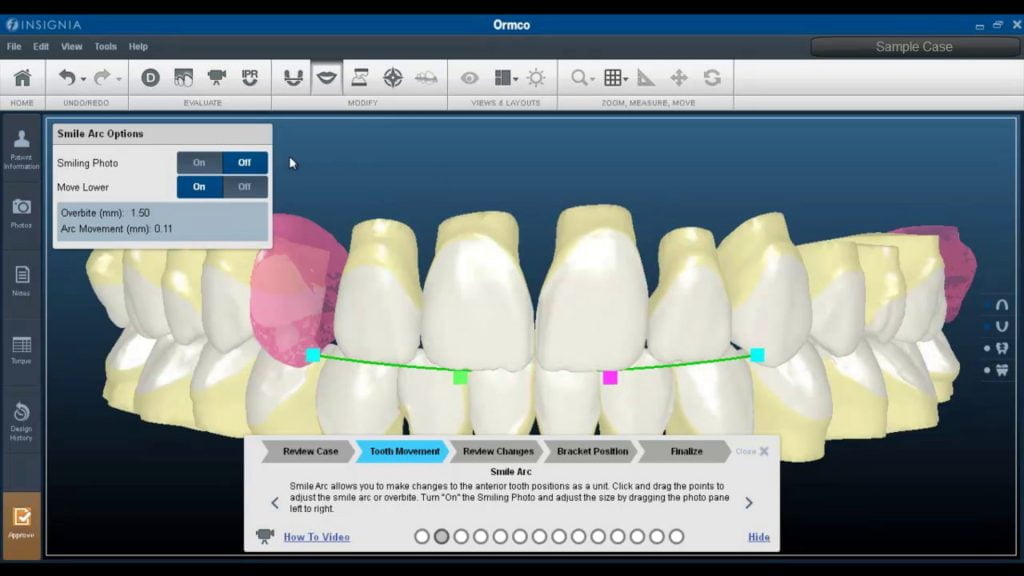Click the Hide link in wizard panel
Screen dimensions: 1024x576
click(759, 537)
